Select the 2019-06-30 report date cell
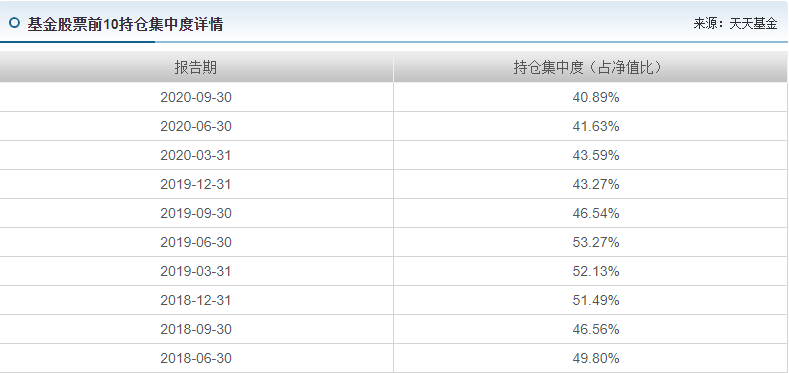 [196, 242]
